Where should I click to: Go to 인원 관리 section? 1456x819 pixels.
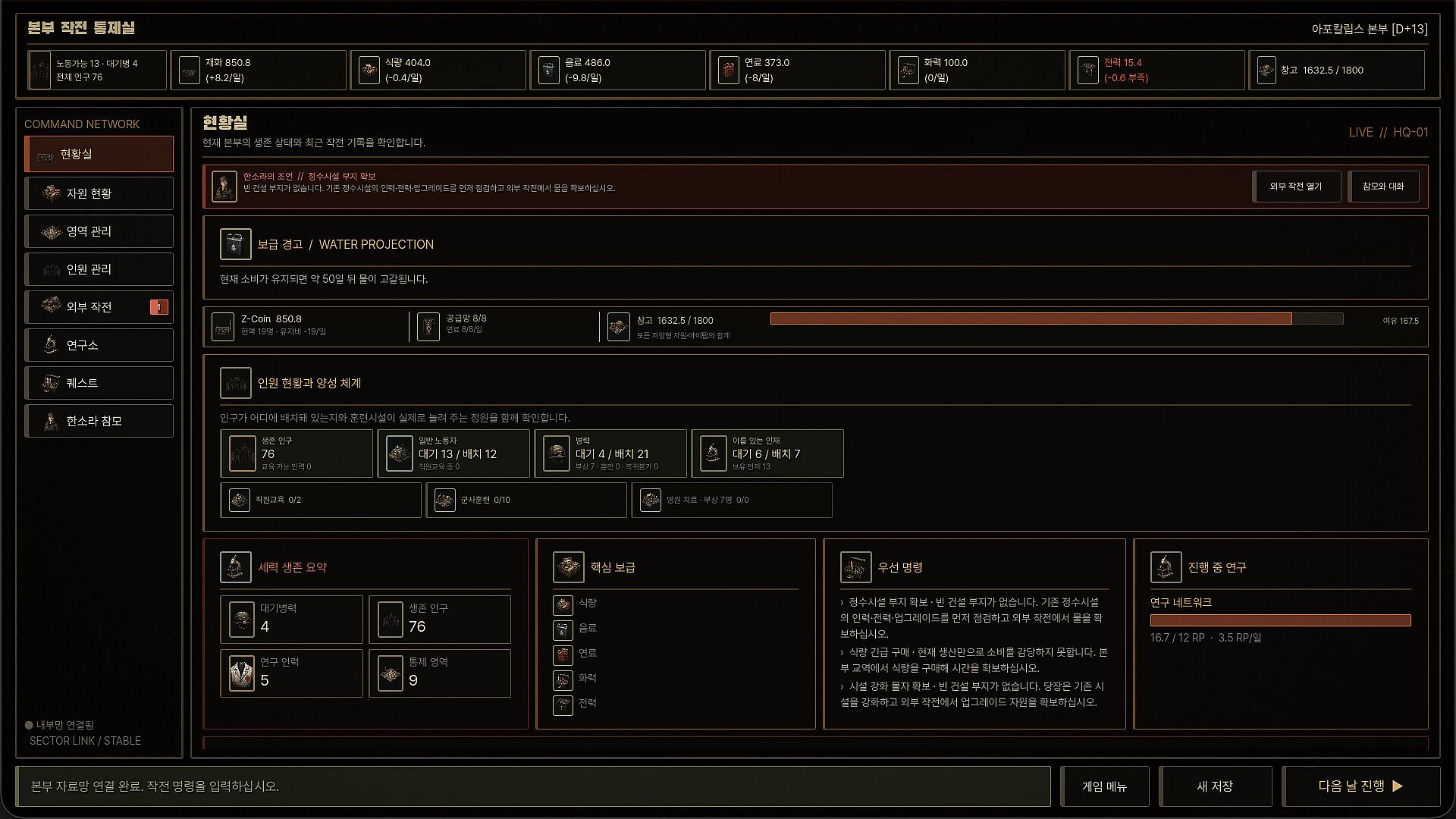coord(99,269)
